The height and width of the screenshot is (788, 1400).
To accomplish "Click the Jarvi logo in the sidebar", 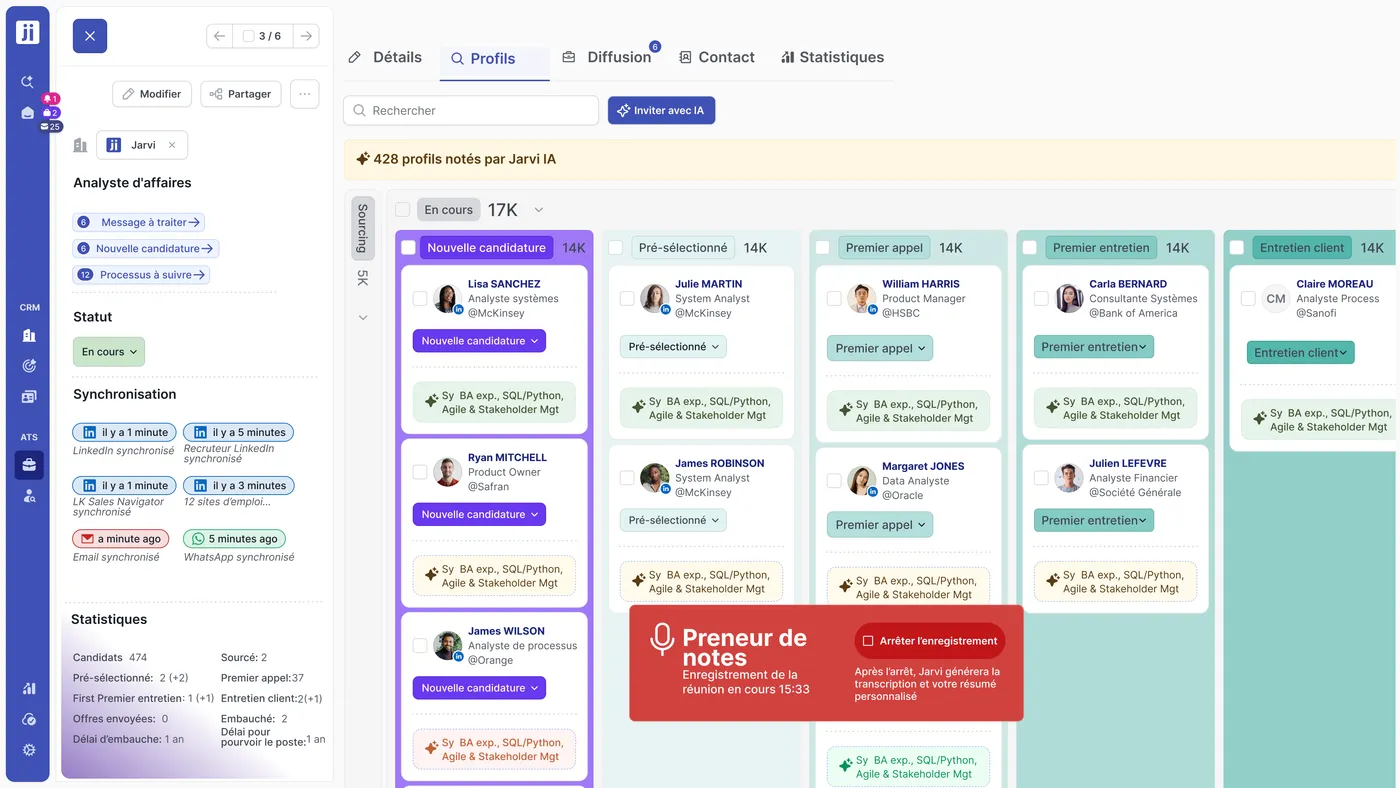I will [x=28, y=32].
